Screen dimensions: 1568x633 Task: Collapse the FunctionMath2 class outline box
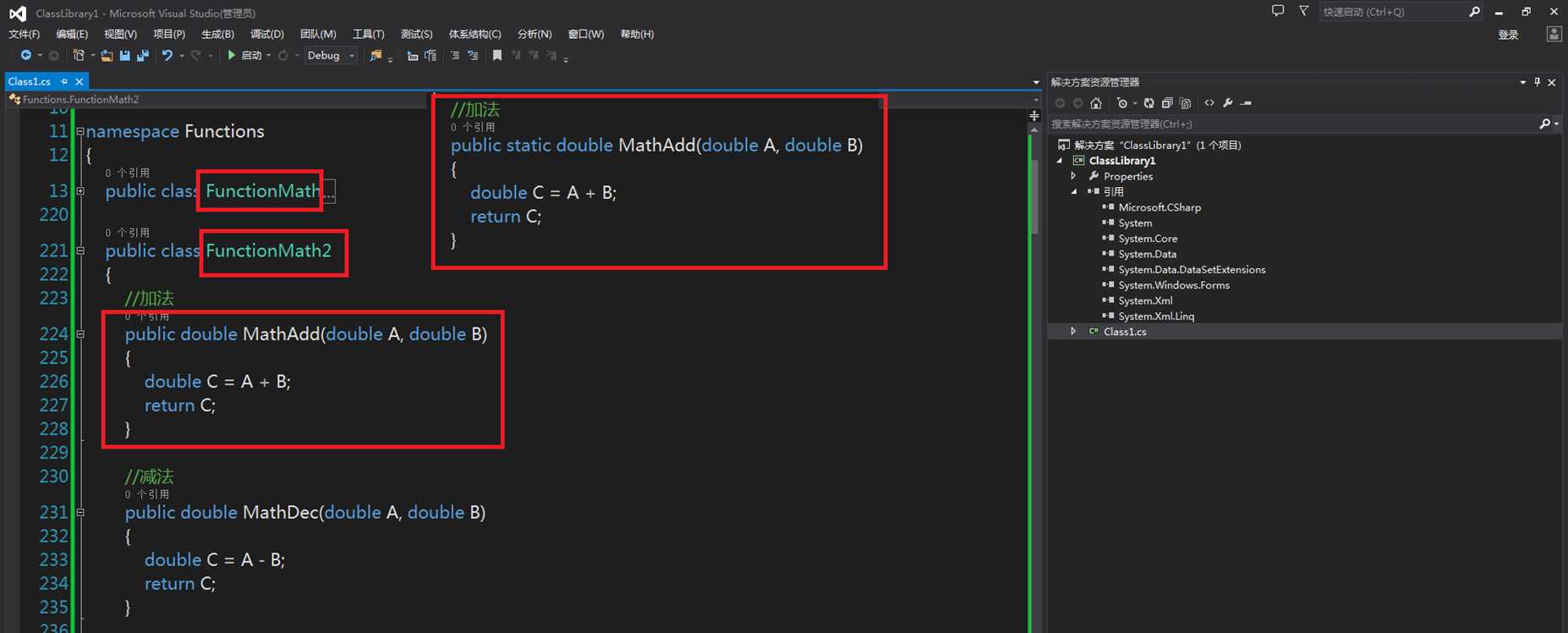(x=80, y=250)
